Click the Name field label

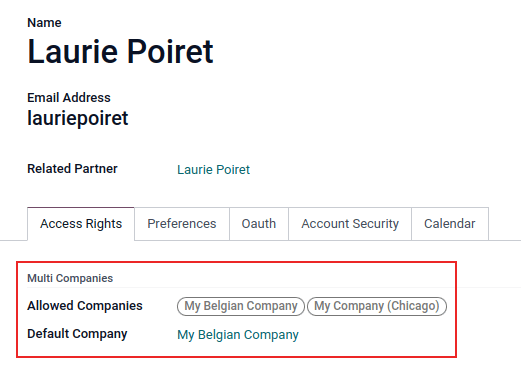(x=44, y=23)
